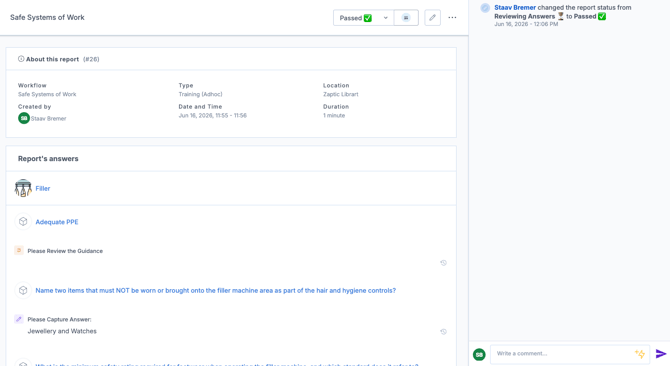The image size is (670, 366).
Task: Open the Passed status dropdown
Action: pos(363,18)
